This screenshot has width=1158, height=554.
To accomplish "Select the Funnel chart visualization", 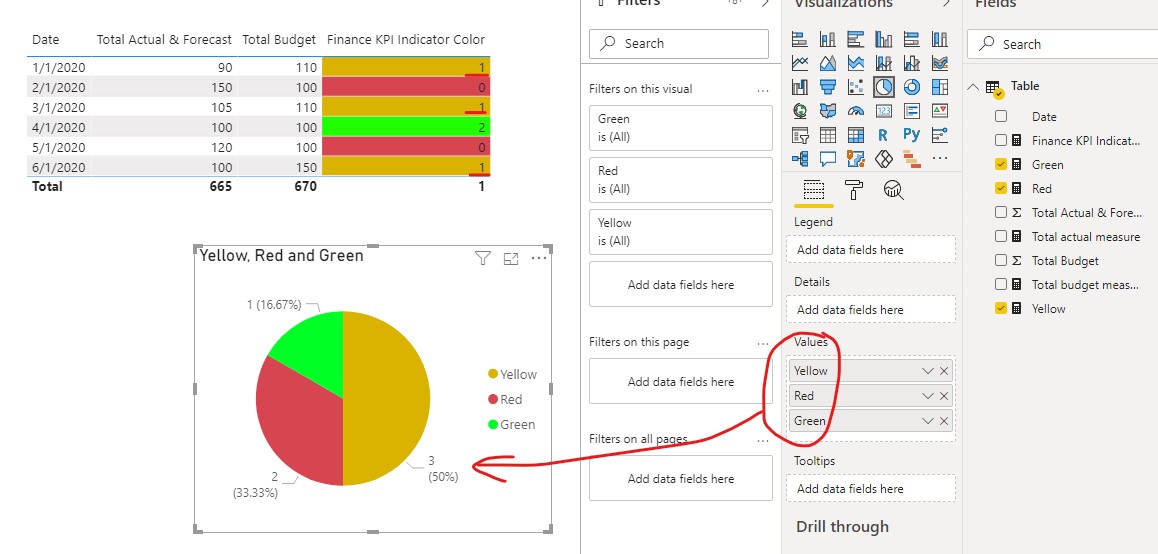I will pos(828,87).
